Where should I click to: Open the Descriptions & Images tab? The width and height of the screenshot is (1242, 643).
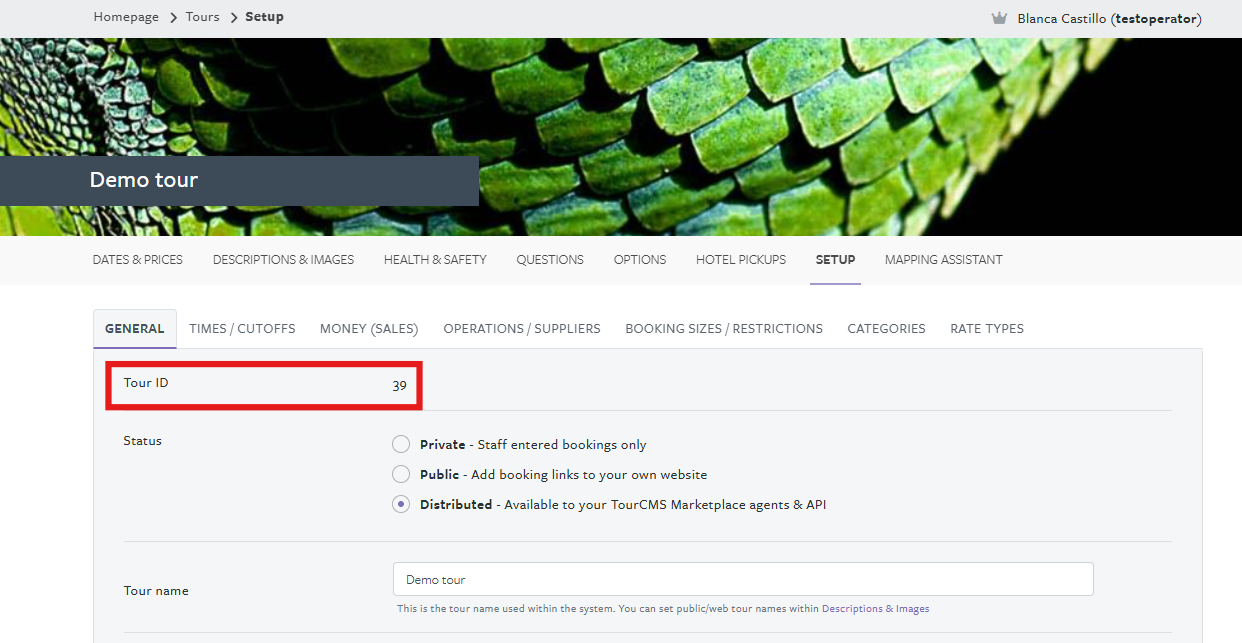point(283,260)
